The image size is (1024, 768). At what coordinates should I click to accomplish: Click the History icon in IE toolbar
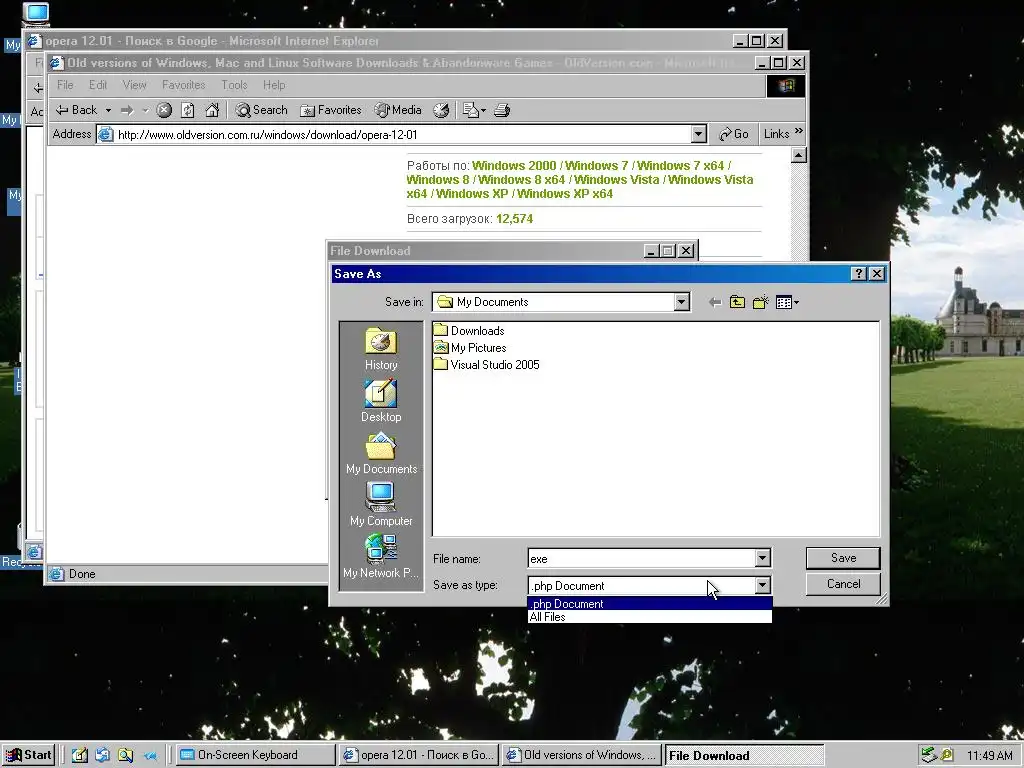[441, 110]
